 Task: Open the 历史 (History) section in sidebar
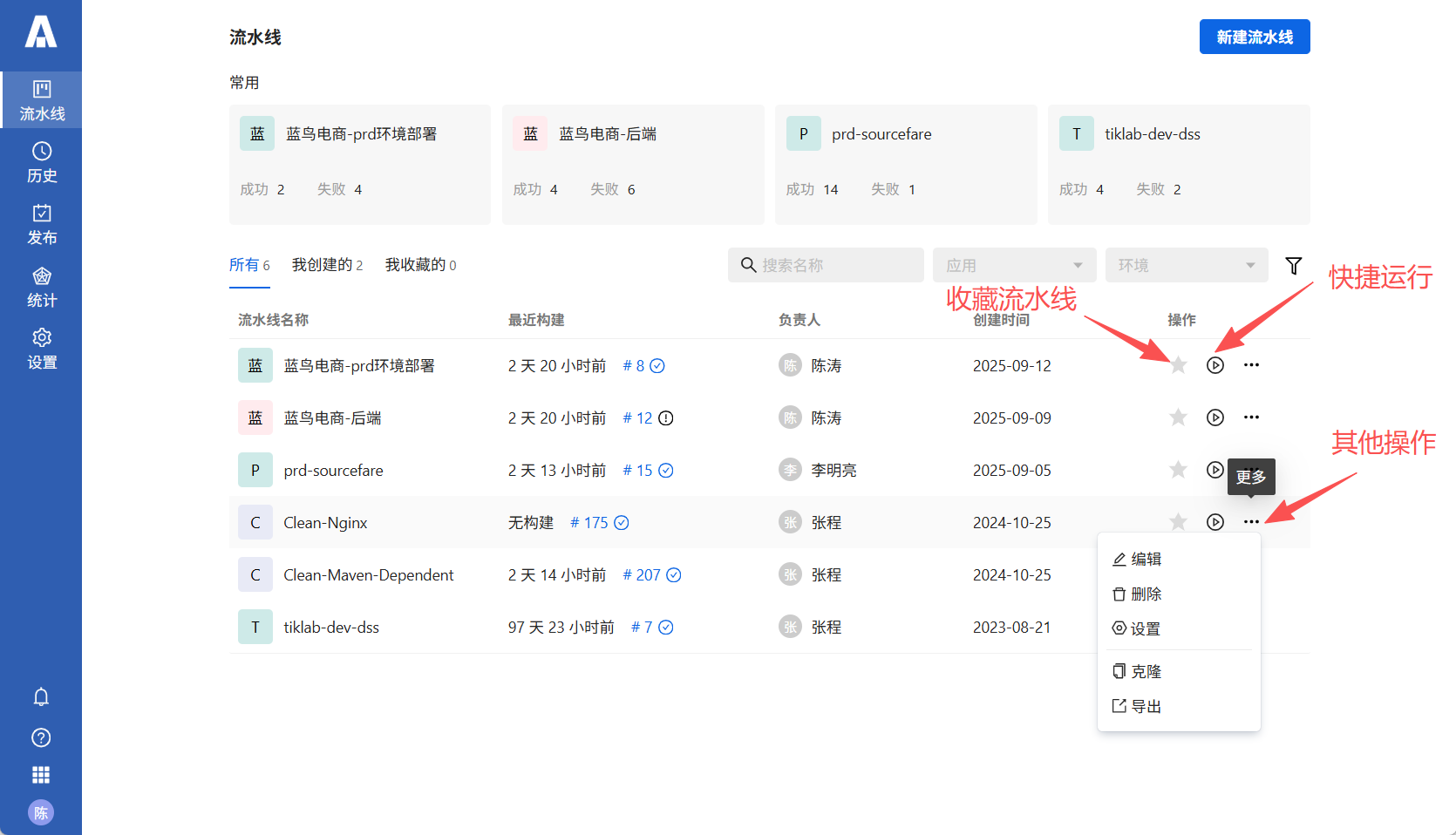point(41,163)
